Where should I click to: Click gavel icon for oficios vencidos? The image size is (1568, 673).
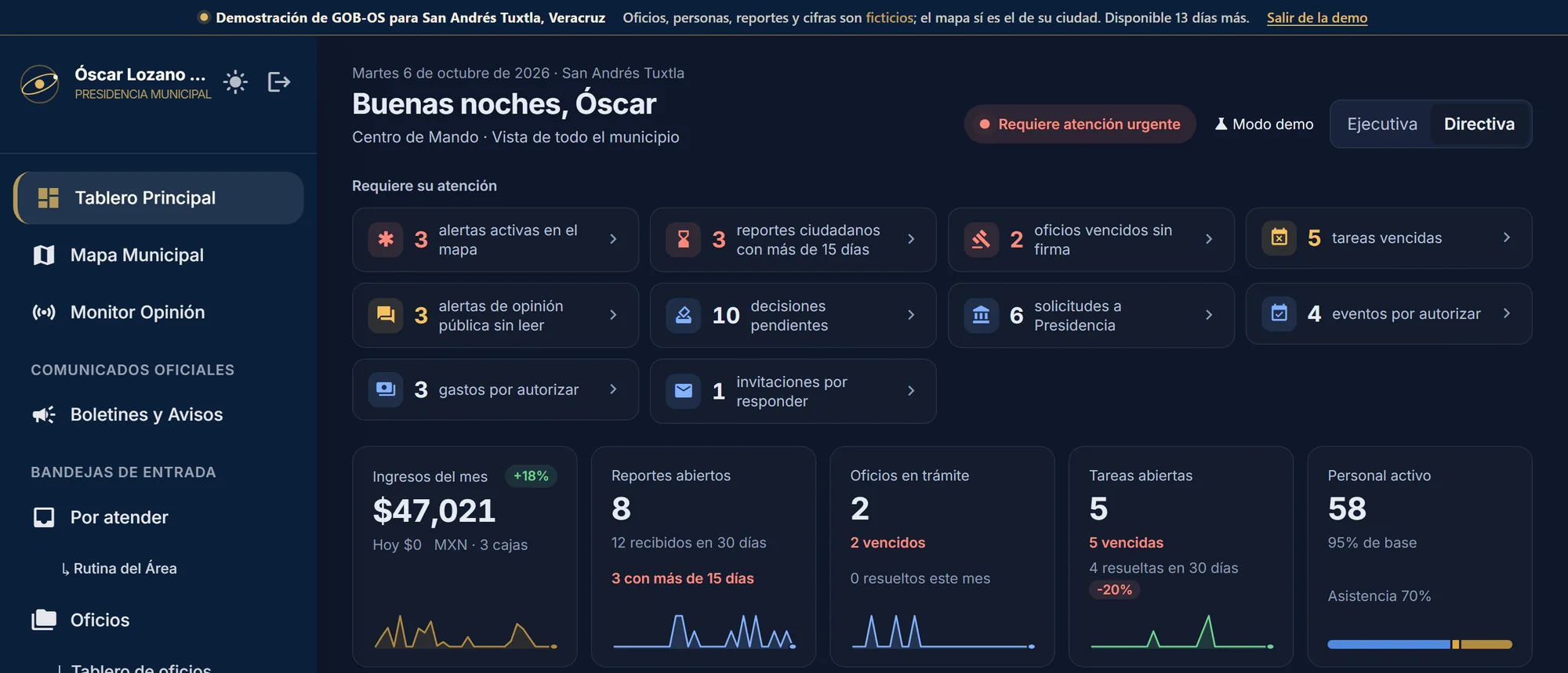pyautogui.click(x=982, y=239)
